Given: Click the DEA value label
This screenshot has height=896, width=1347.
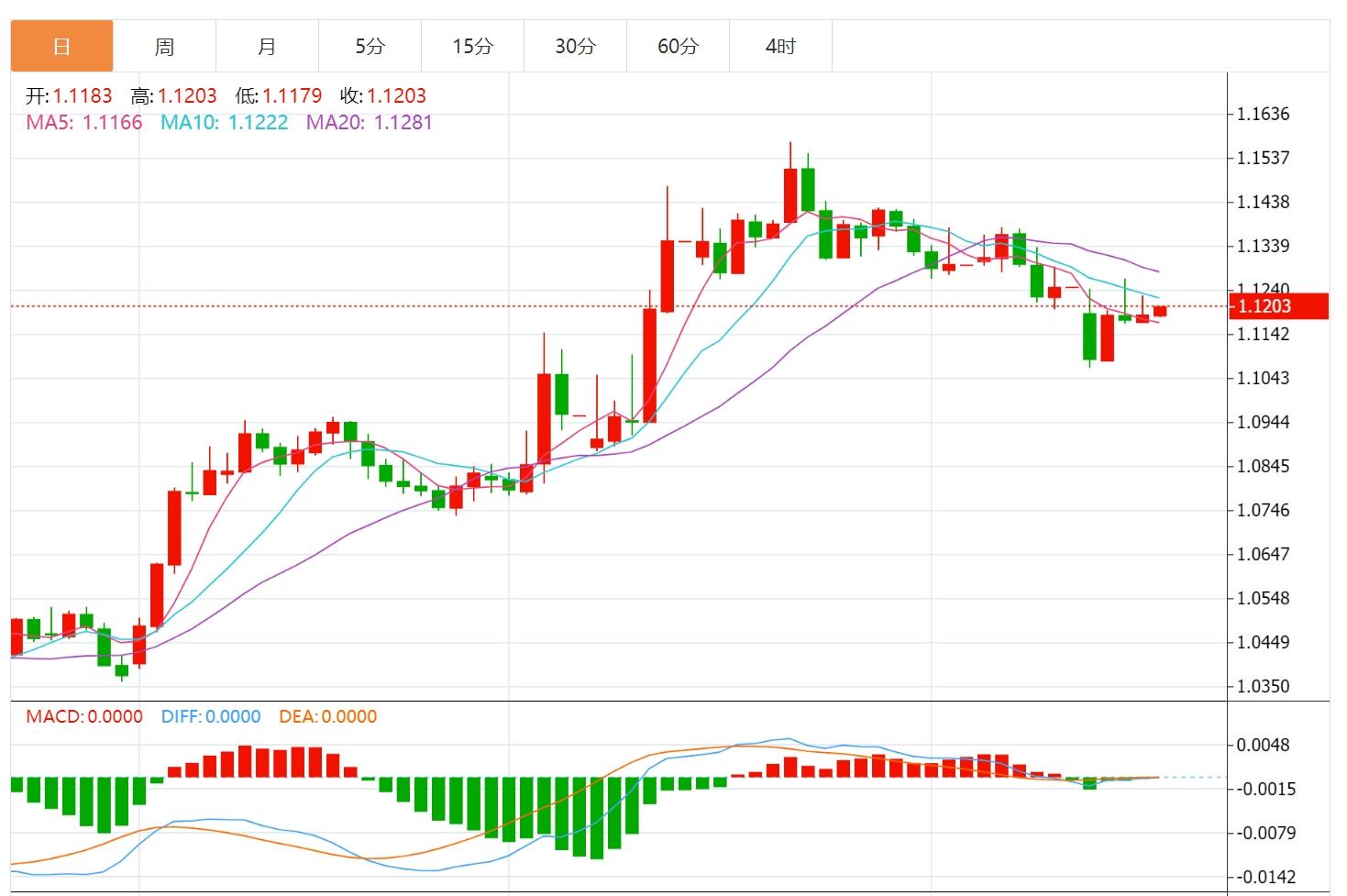Looking at the screenshot, I should point(327,716).
